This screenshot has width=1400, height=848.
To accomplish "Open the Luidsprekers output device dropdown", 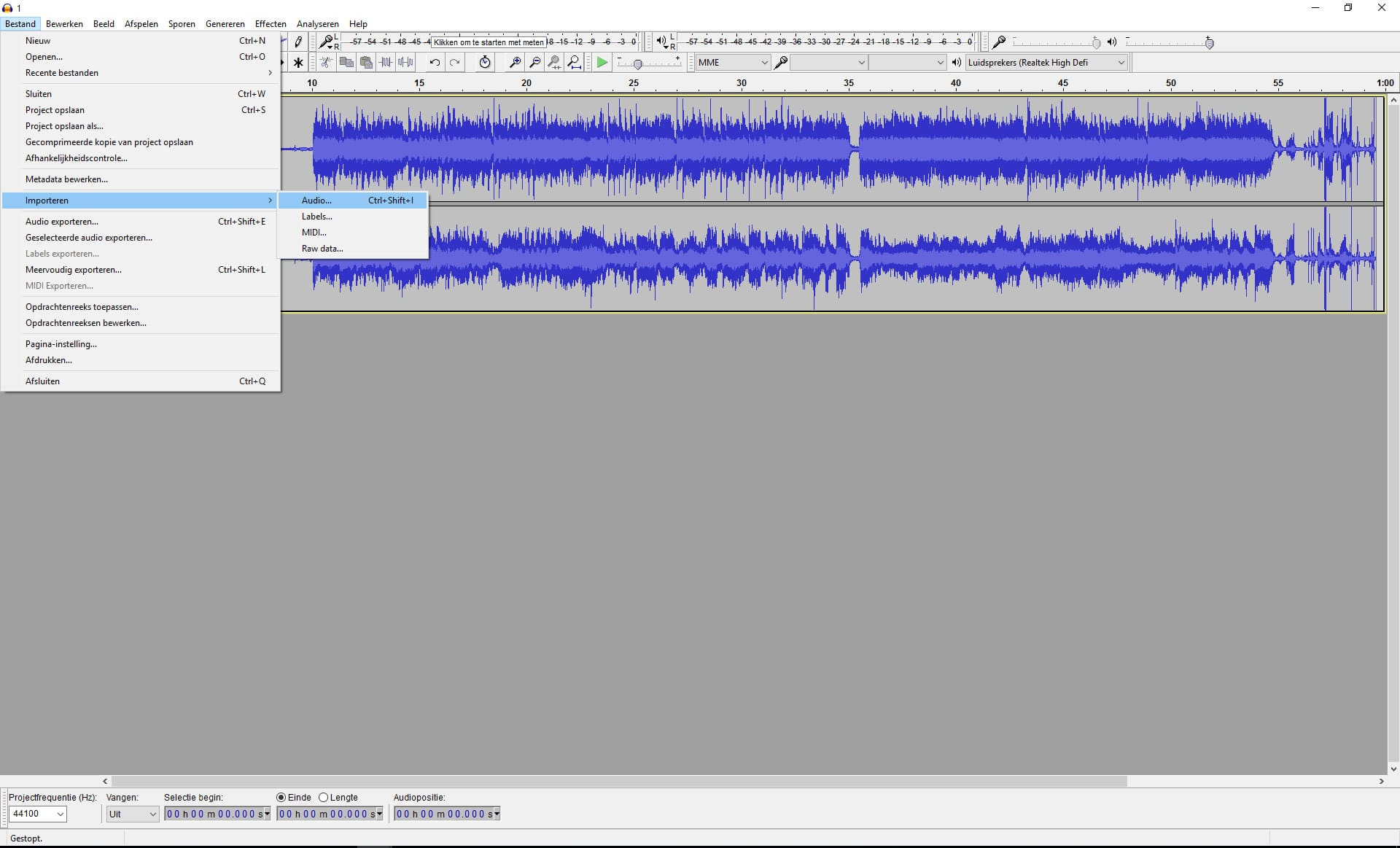I will [1046, 63].
